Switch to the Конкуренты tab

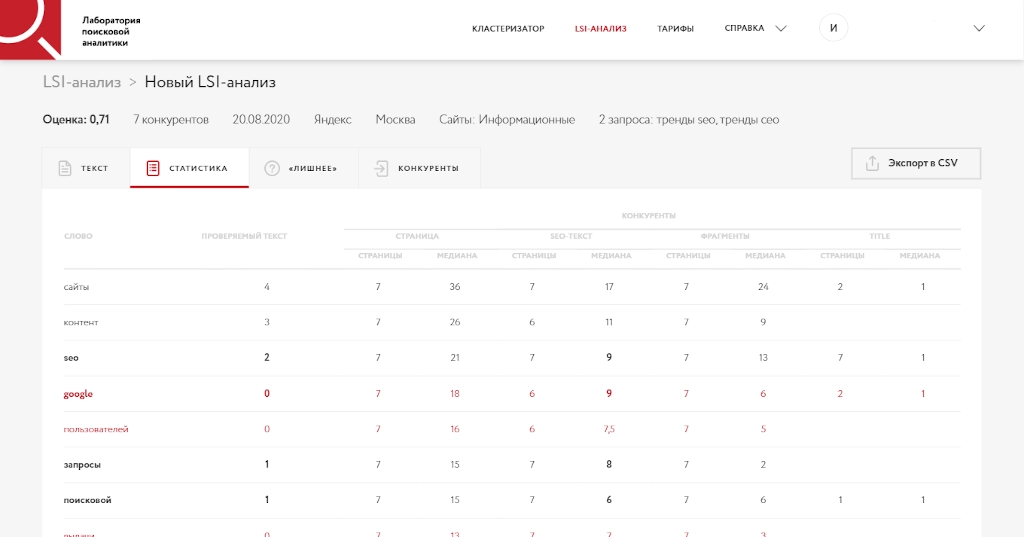419,168
